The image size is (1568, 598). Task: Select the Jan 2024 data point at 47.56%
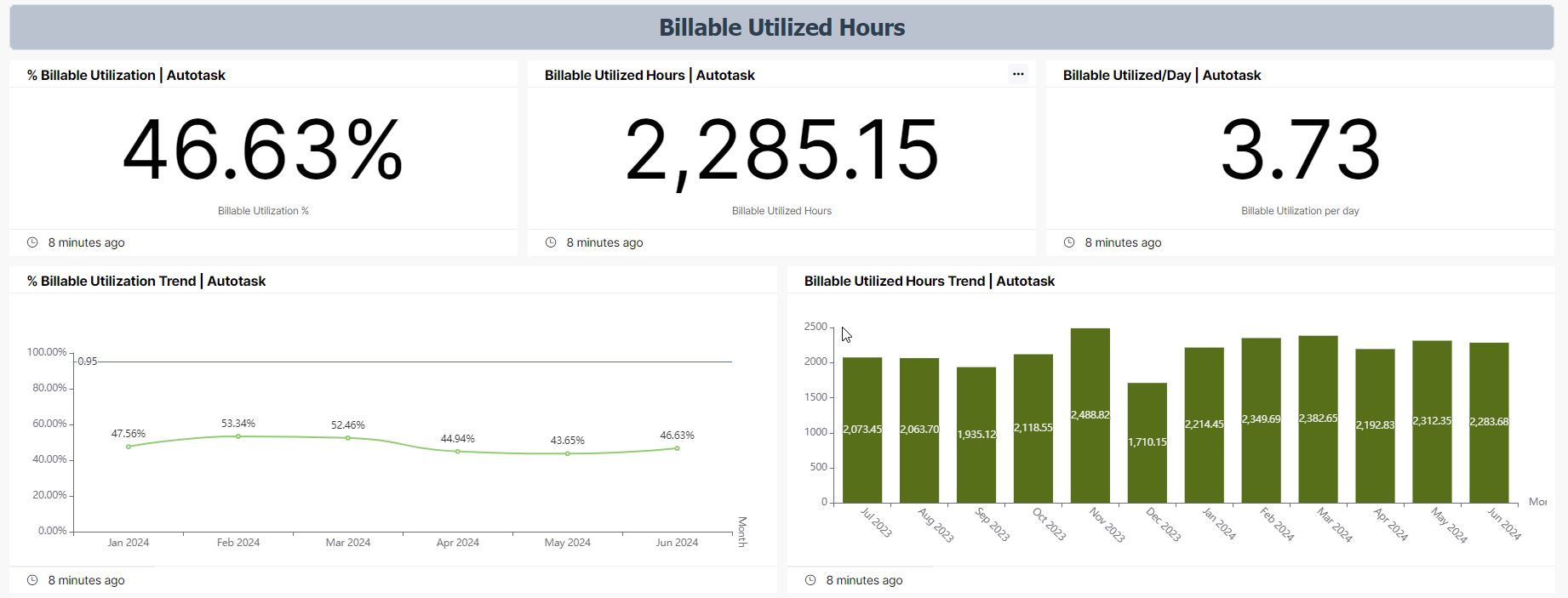click(x=129, y=447)
